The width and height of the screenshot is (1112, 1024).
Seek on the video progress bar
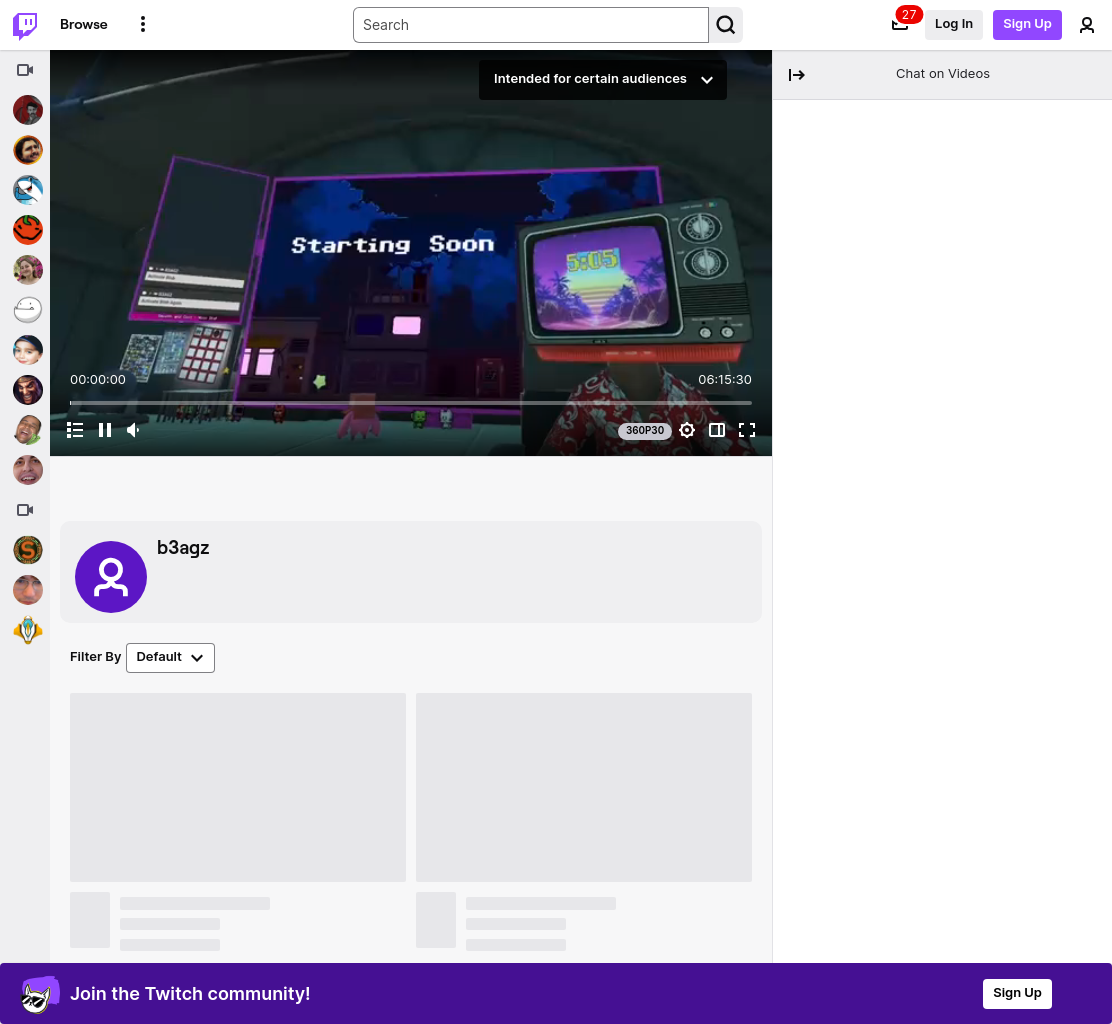point(411,403)
